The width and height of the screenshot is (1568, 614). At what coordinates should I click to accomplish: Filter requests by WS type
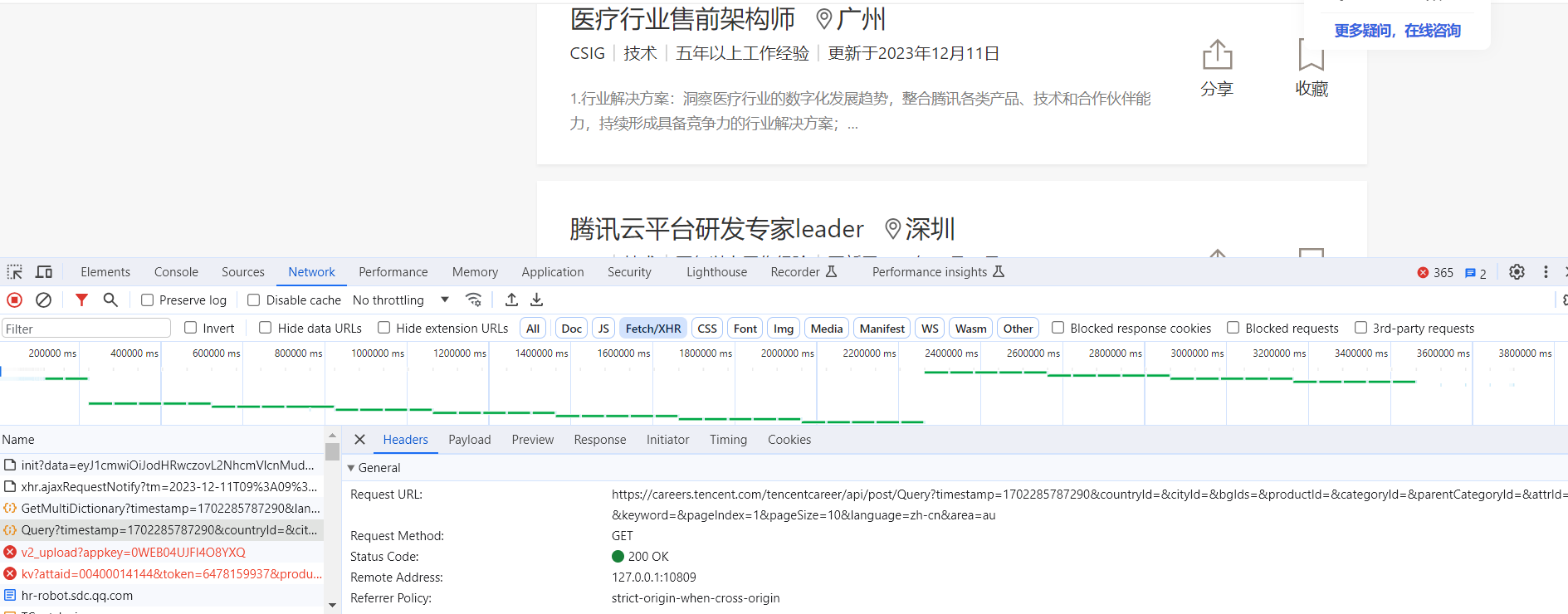(931, 329)
